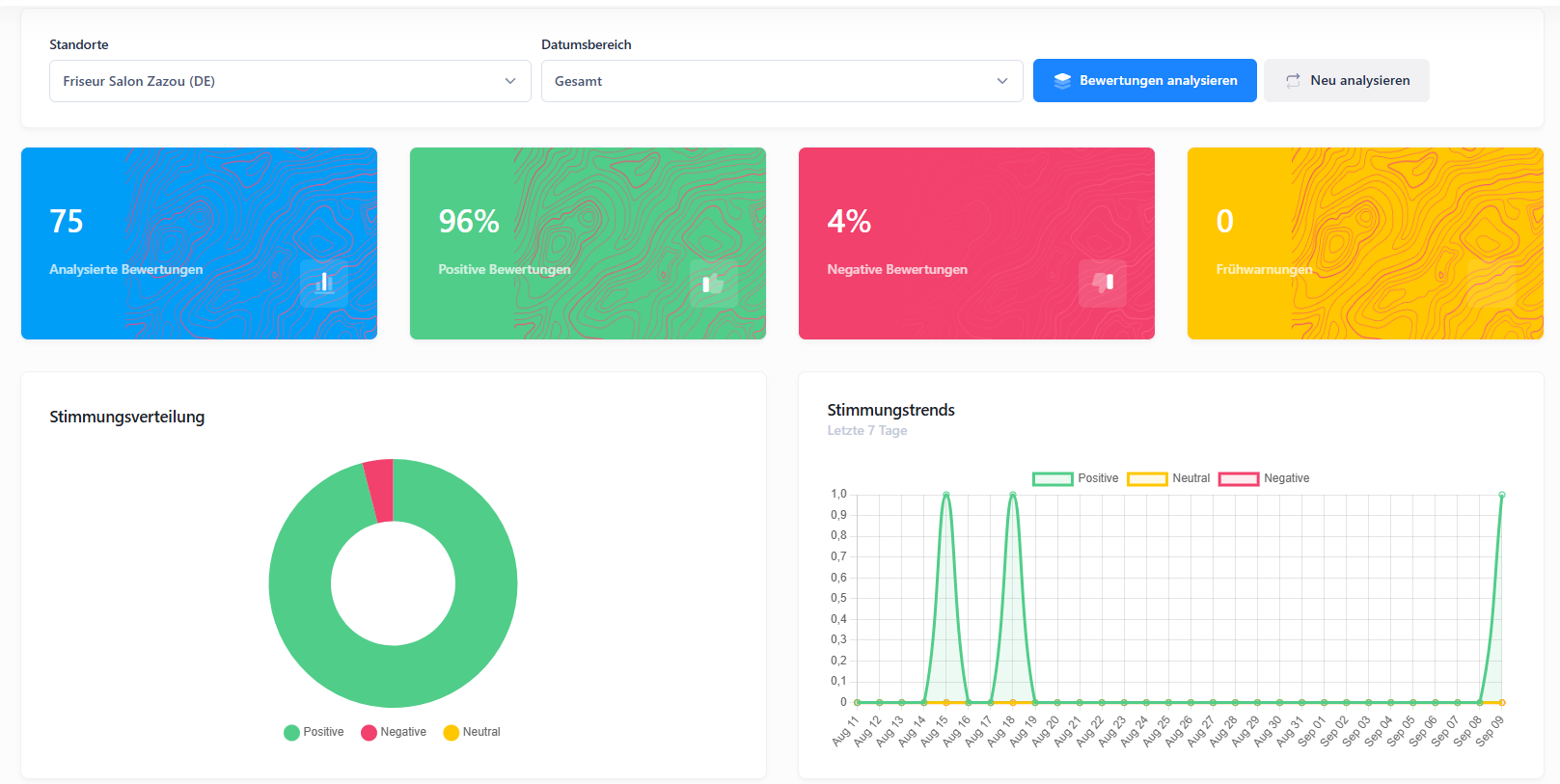
Task: Click the Aug 15 peak data point
Action: (x=946, y=495)
